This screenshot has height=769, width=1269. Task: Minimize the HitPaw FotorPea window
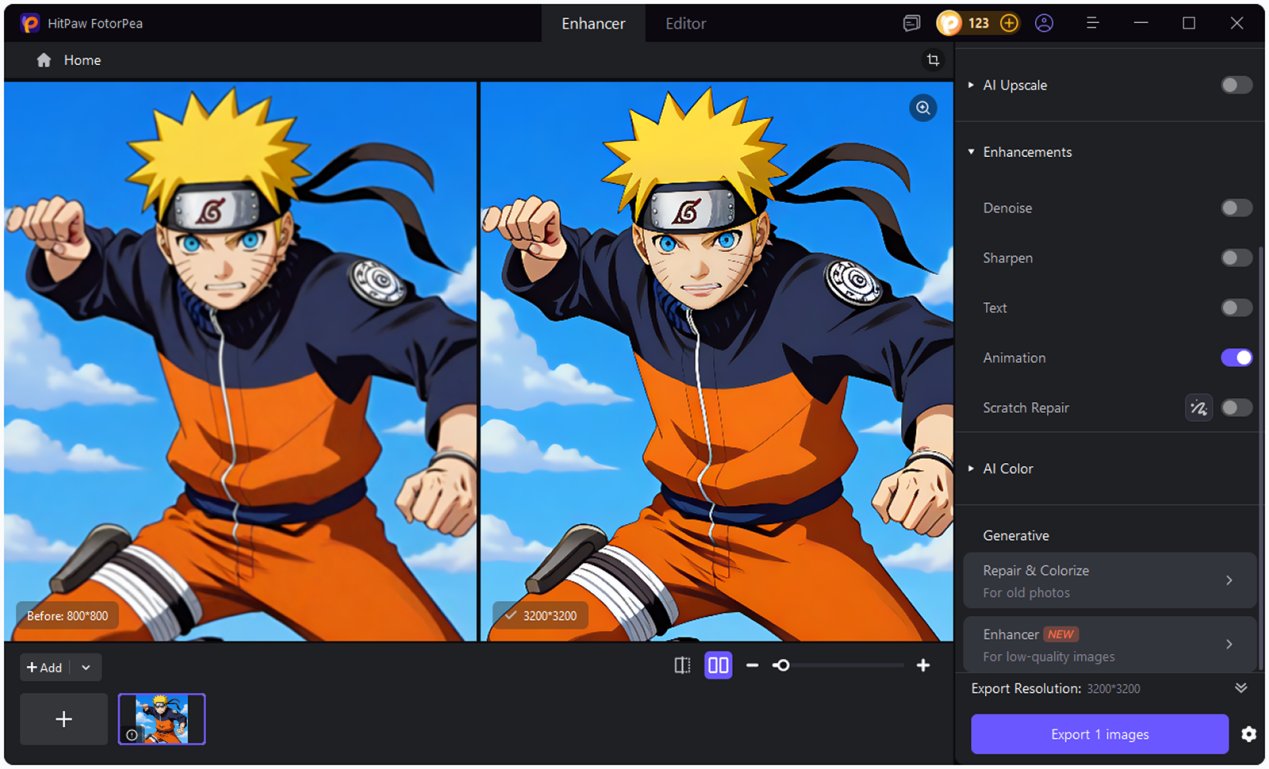click(x=1141, y=23)
